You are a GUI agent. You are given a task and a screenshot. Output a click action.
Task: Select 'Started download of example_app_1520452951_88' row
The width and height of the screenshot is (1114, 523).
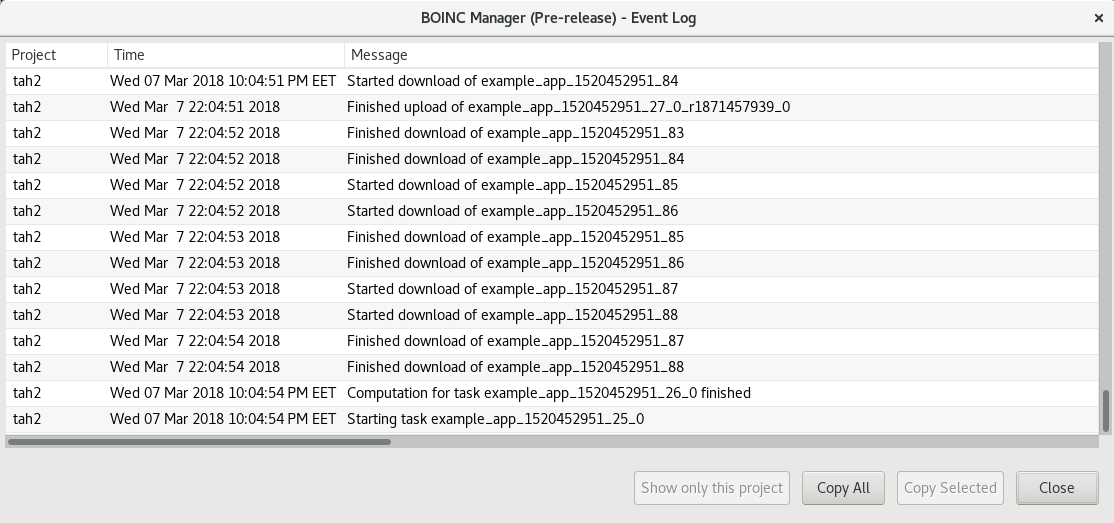coord(552,315)
